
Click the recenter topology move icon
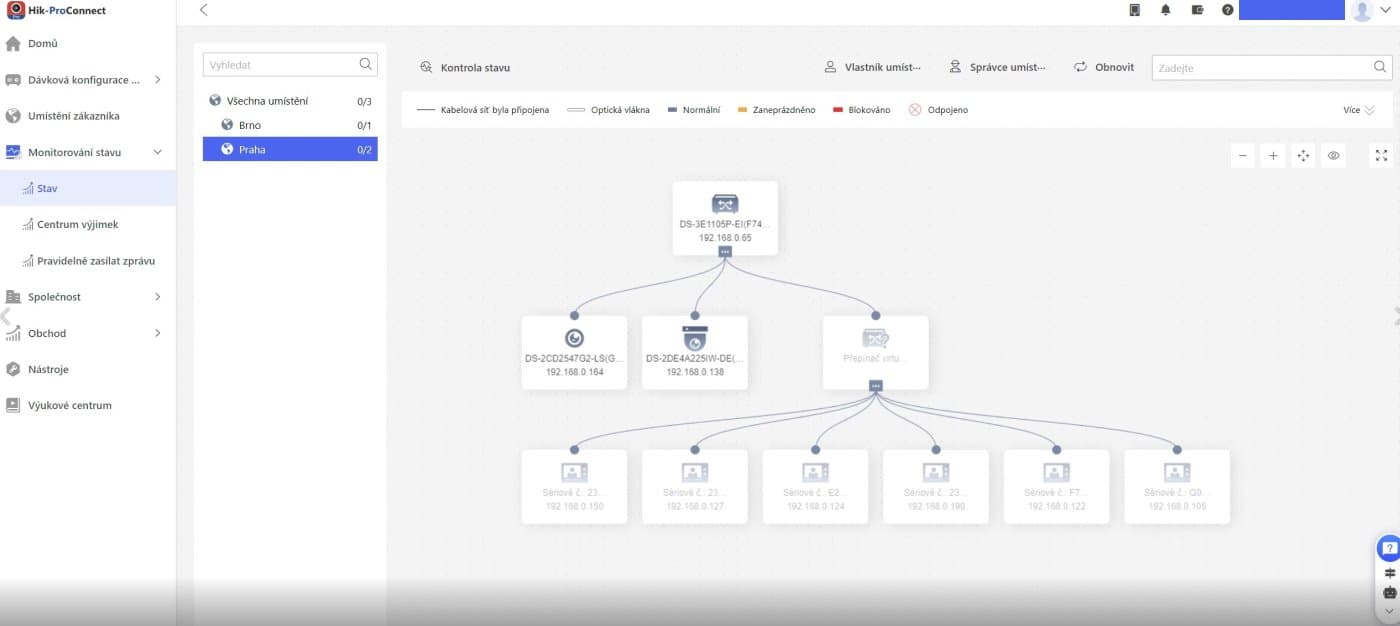(x=1303, y=156)
